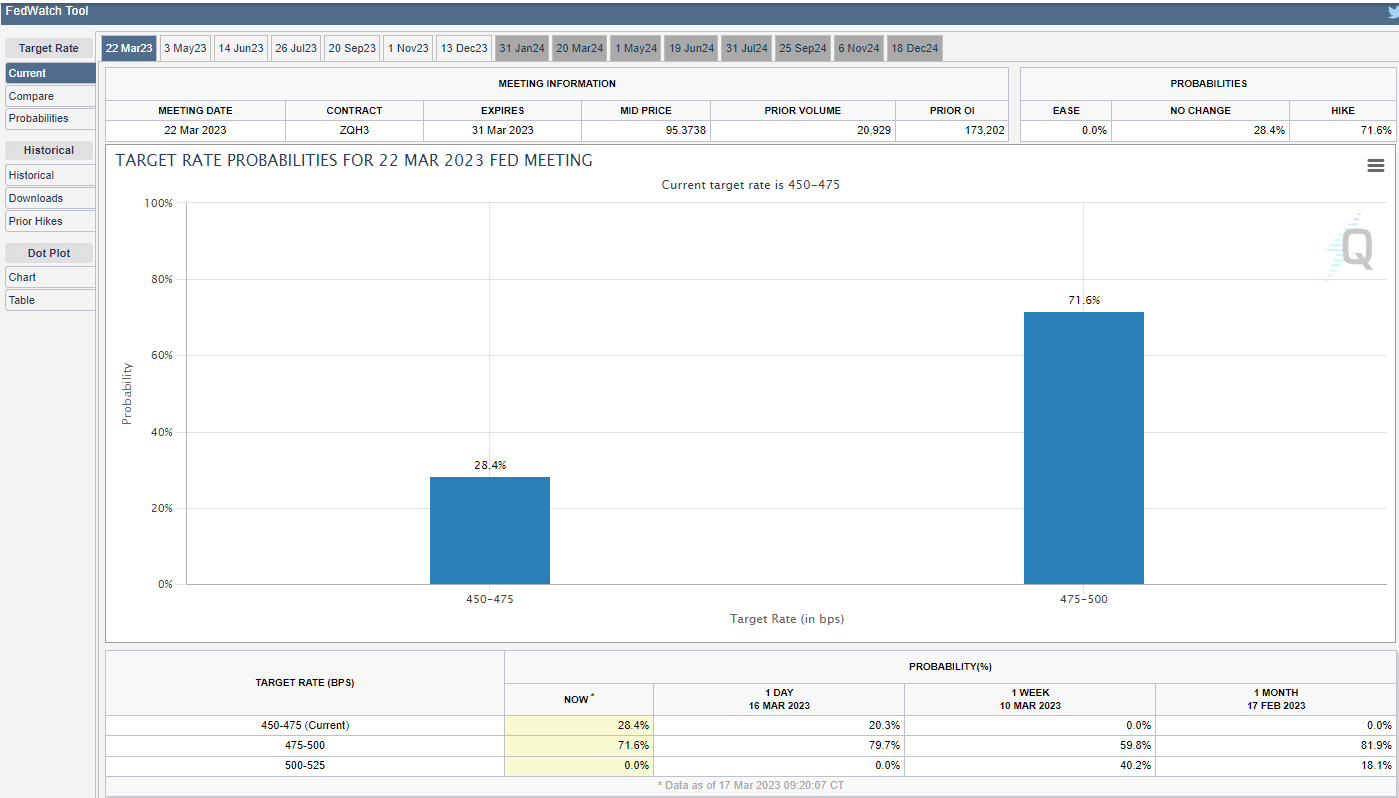Click the ZQH3 contract cell
The image size is (1399, 798).
pyautogui.click(x=354, y=130)
